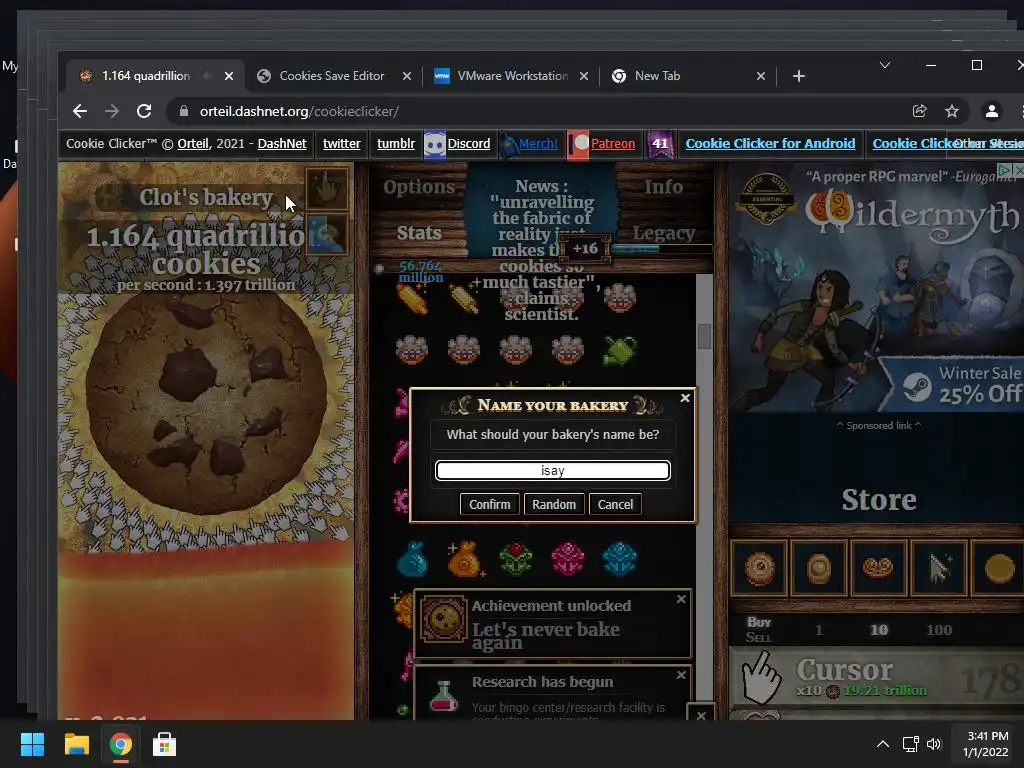
Task: Click the green watering can icon
Action: (619, 351)
